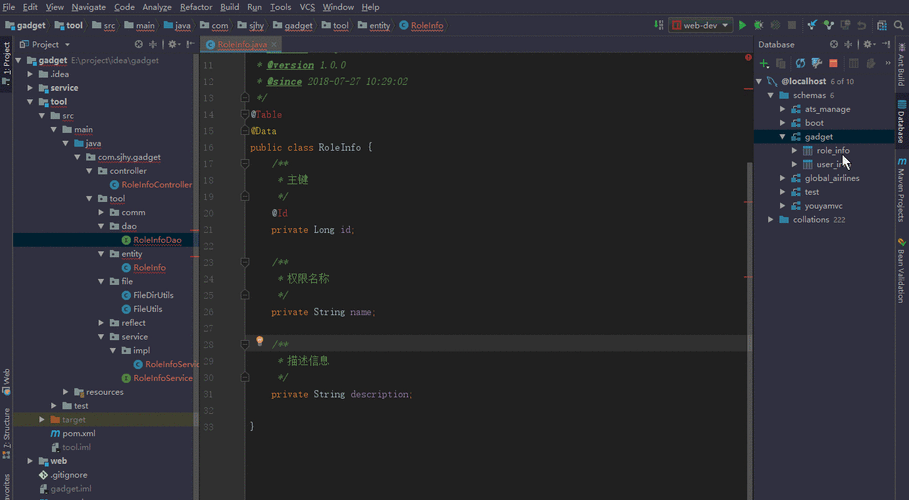This screenshot has height=500, width=909.
Task: Expand the collations node in Database
Action: coord(771,219)
